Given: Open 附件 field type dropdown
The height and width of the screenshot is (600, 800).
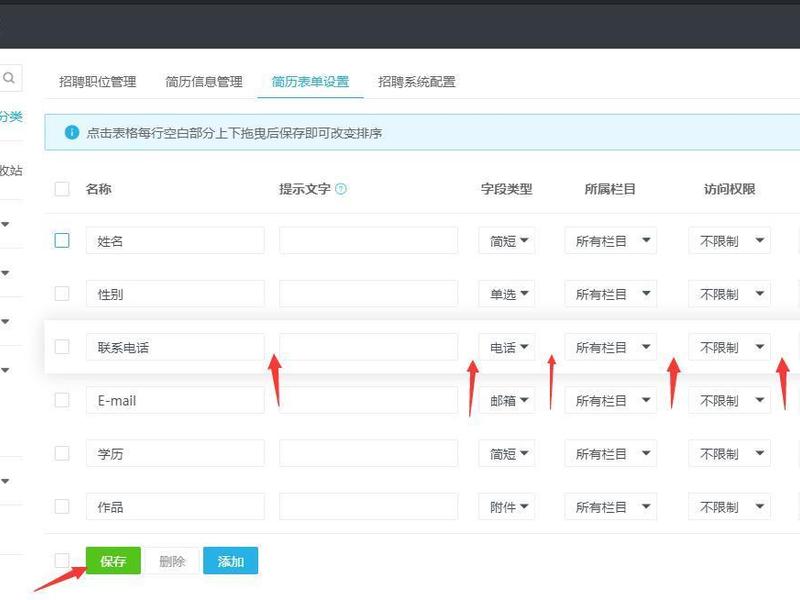Looking at the screenshot, I should coord(507,507).
